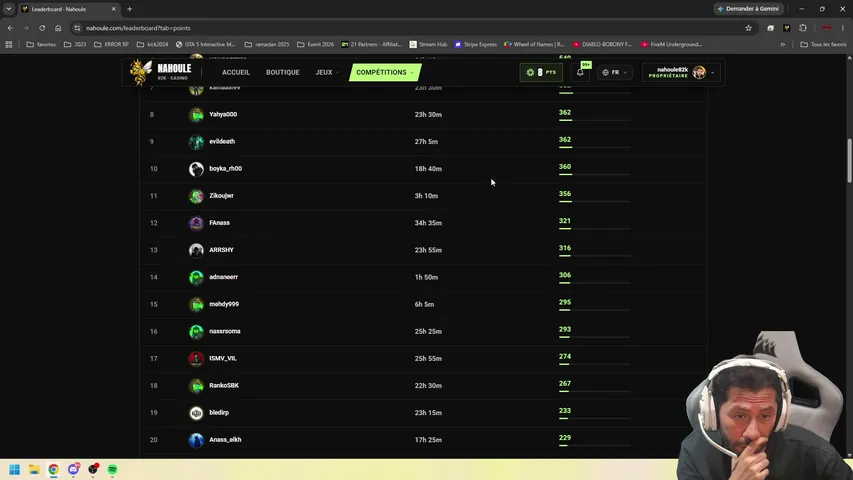Open a new browser tab
The height and width of the screenshot is (480, 853).
click(x=129, y=9)
